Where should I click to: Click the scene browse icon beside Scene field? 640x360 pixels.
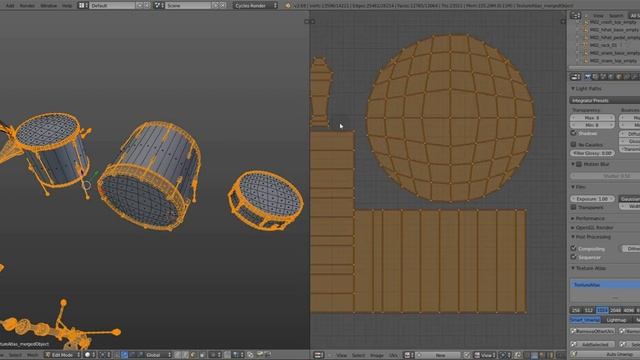[159, 6]
